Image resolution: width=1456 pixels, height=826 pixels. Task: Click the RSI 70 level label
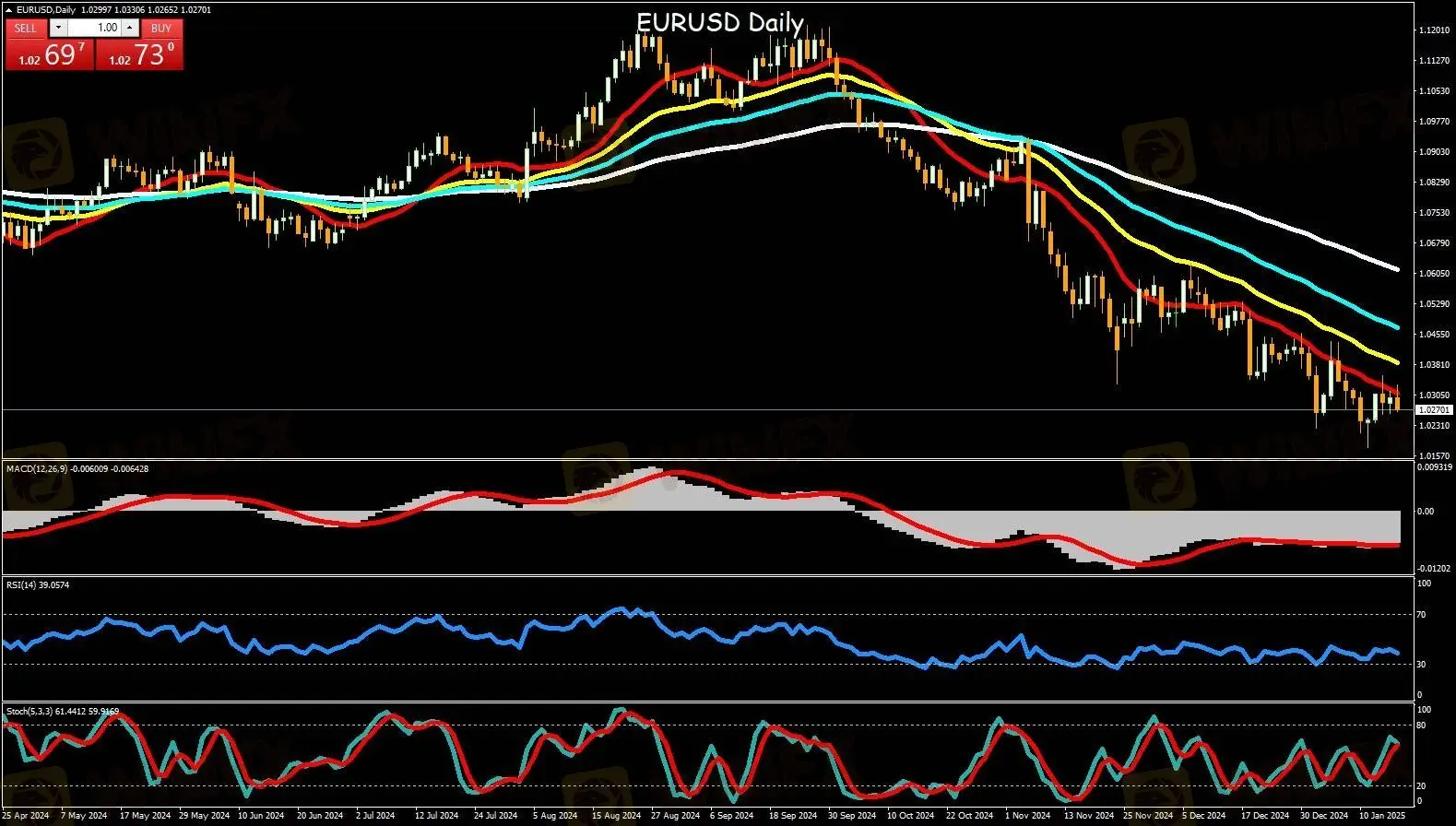click(1422, 614)
